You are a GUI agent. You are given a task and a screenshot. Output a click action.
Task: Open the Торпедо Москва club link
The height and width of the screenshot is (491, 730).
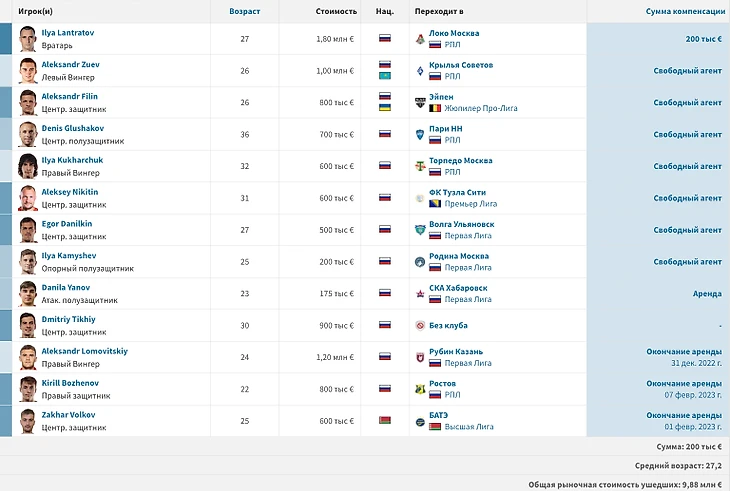pyautogui.click(x=460, y=161)
